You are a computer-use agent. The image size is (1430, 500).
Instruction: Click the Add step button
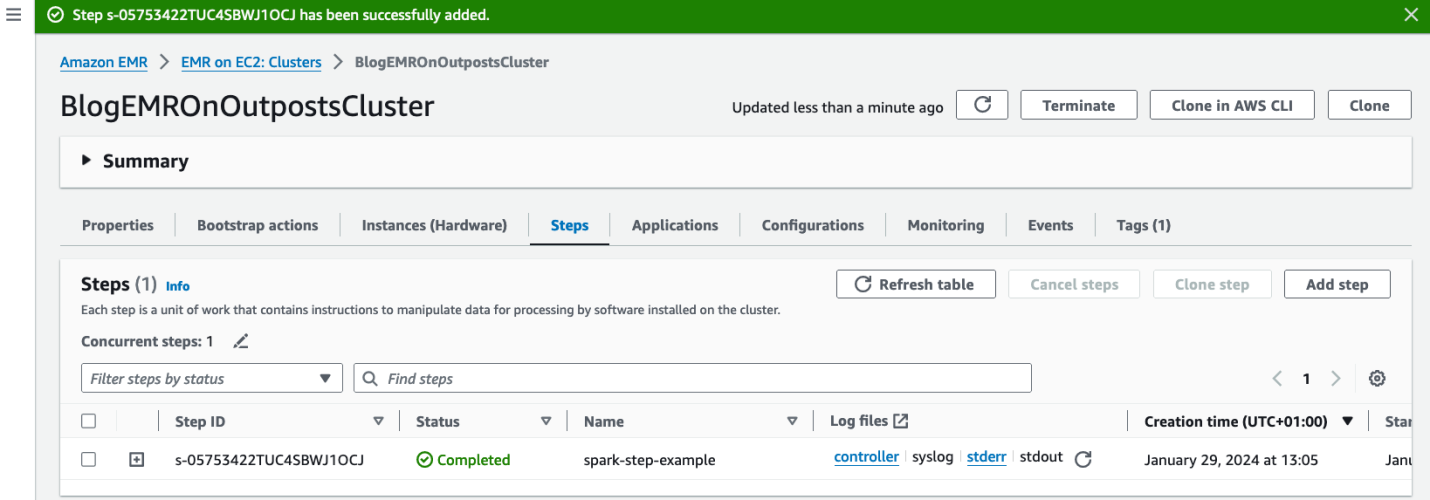(x=1337, y=284)
